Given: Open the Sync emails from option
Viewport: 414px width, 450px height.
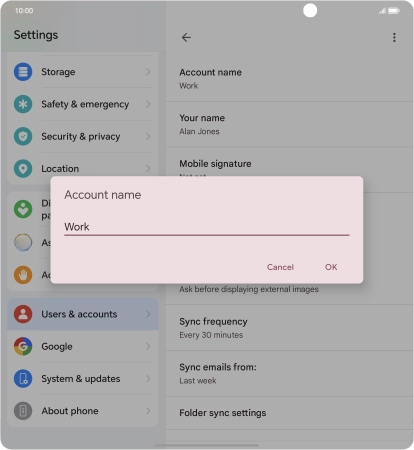Looking at the screenshot, I should [x=290, y=374].
